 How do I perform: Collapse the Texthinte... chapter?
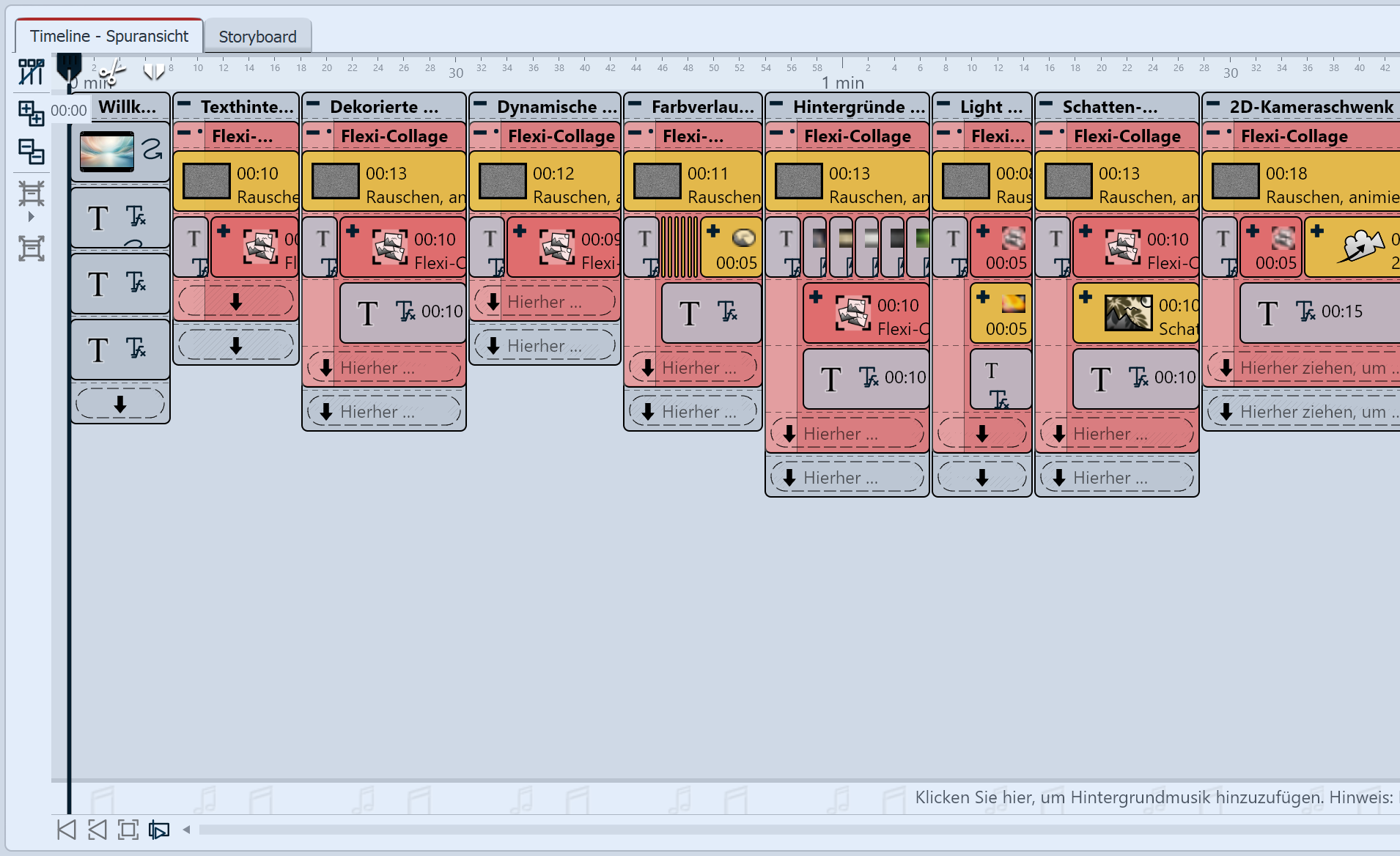tap(185, 105)
